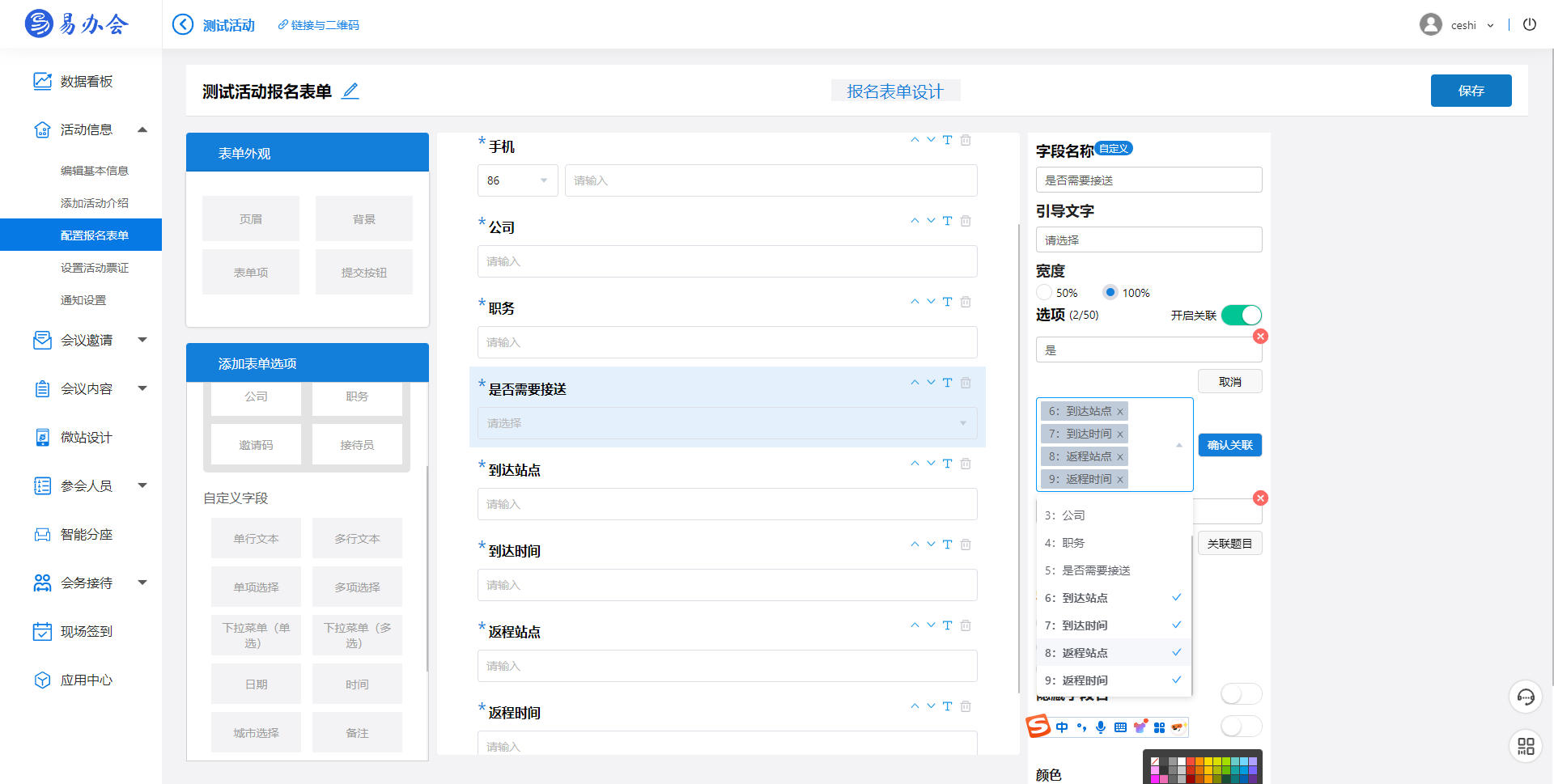
Task: Remove the 是 option with red X
Action: pos(1260,337)
